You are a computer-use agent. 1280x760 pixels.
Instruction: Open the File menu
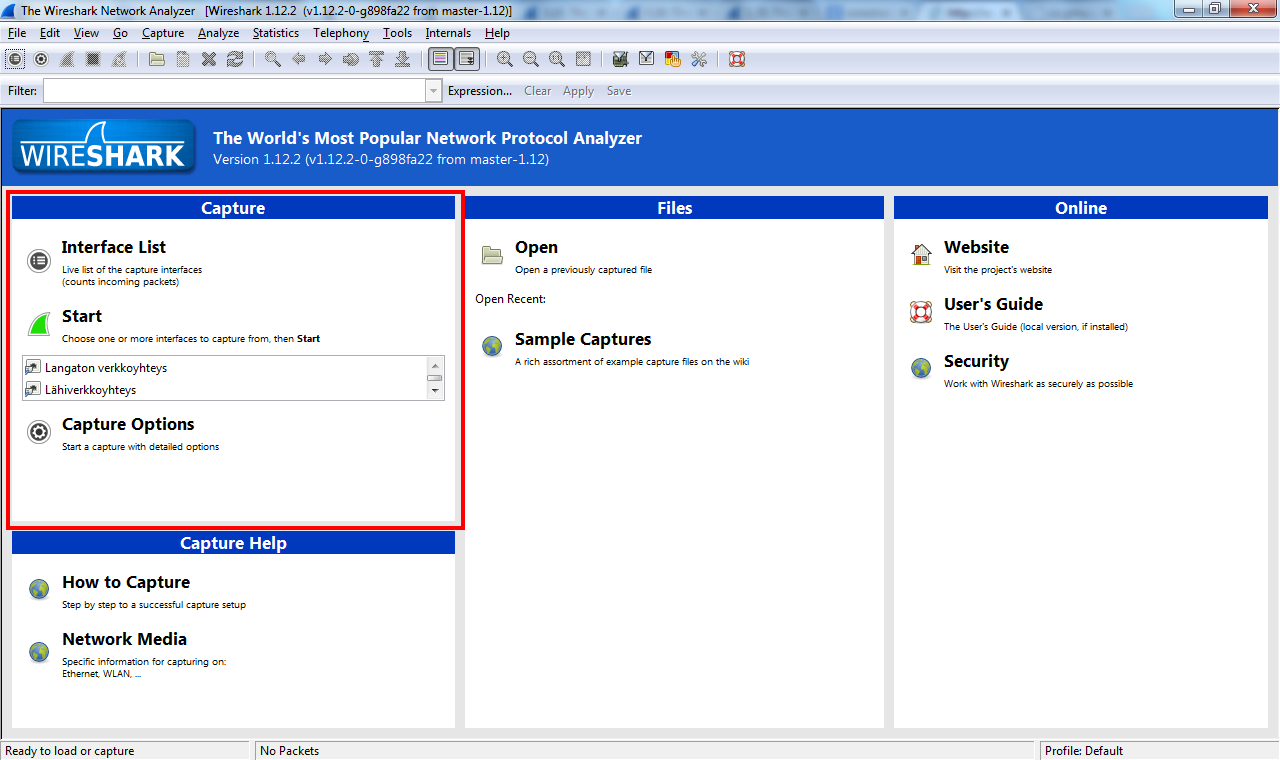click(17, 33)
